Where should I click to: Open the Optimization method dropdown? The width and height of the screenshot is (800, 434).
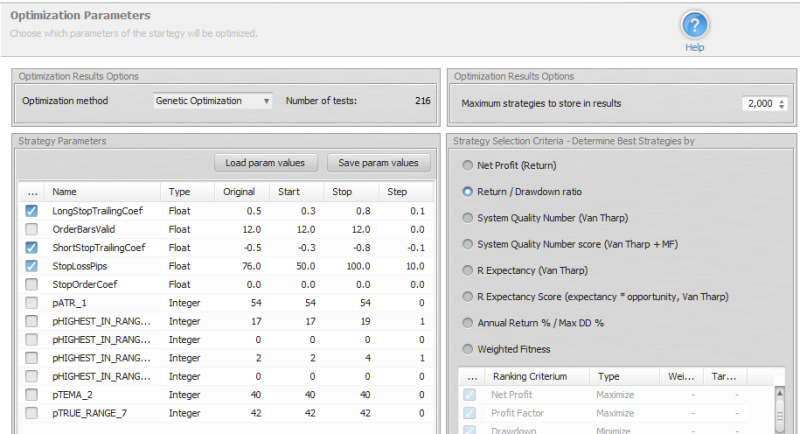212,101
